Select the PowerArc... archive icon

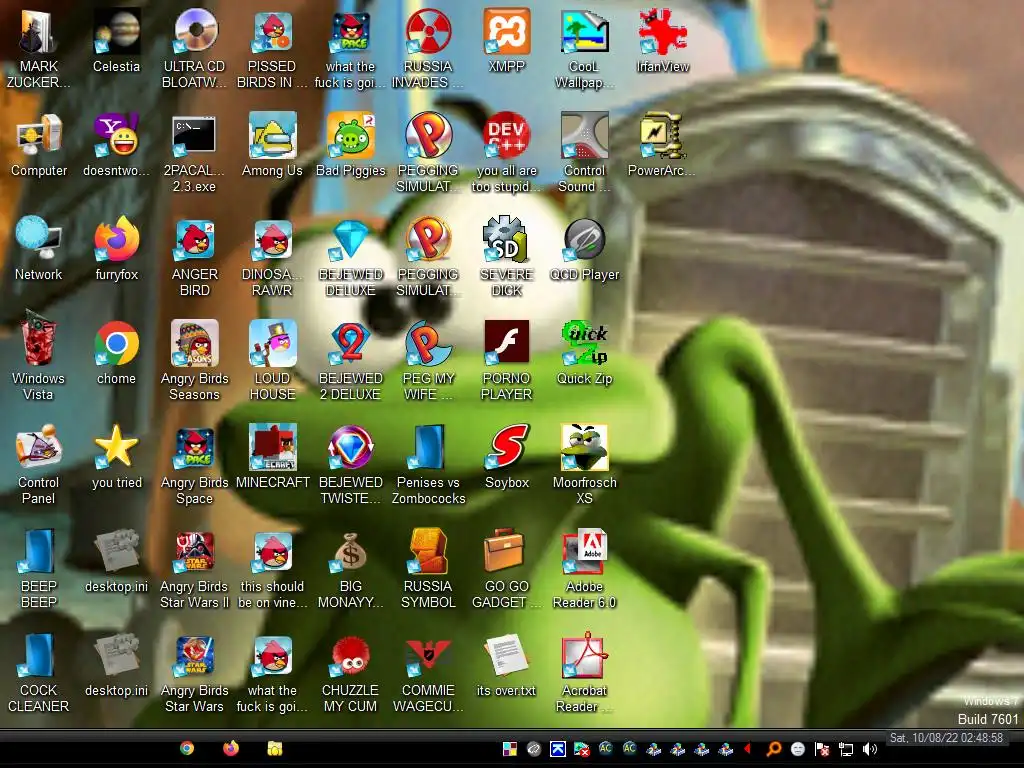(x=662, y=145)
